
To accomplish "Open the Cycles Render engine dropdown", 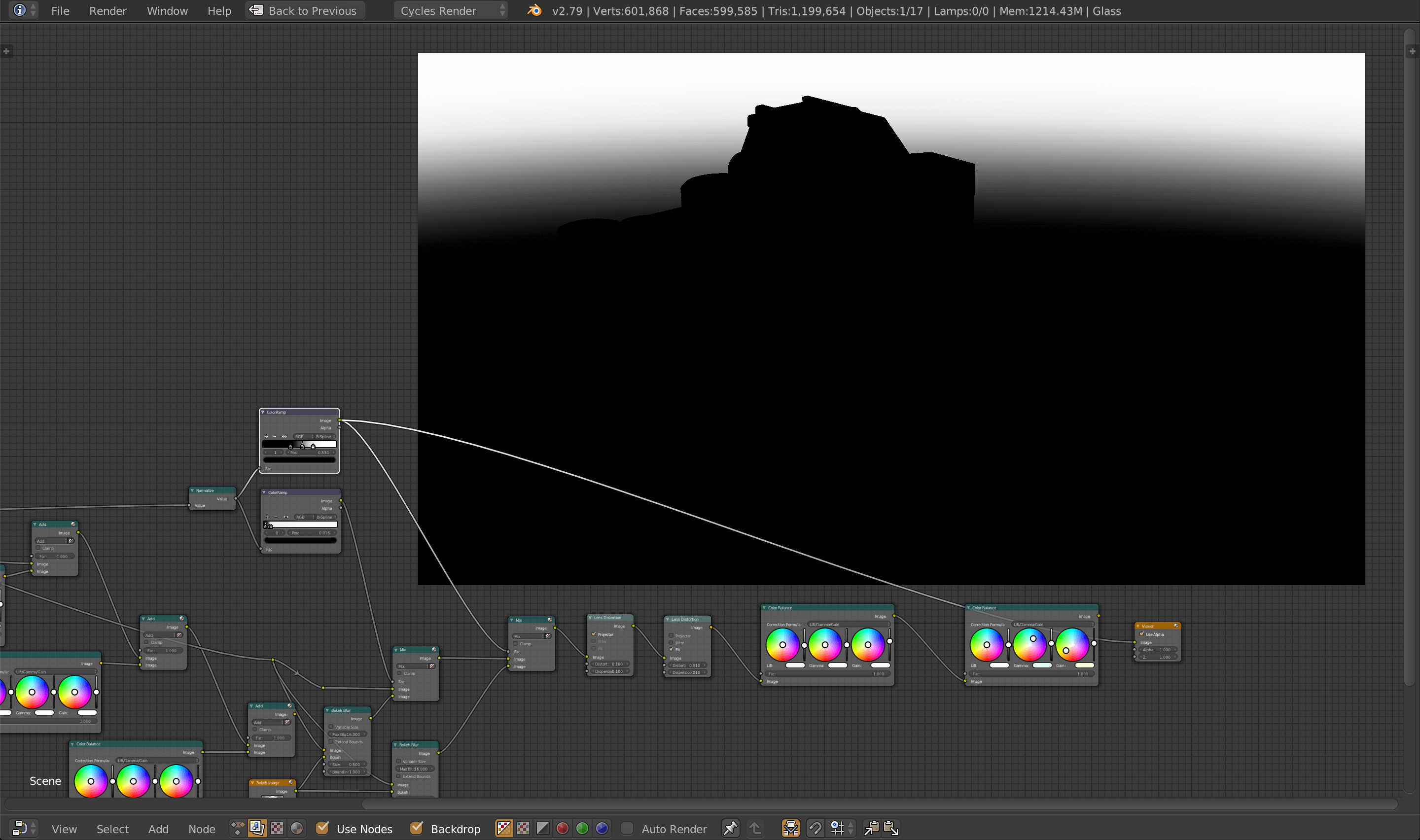I will point(451,10).
